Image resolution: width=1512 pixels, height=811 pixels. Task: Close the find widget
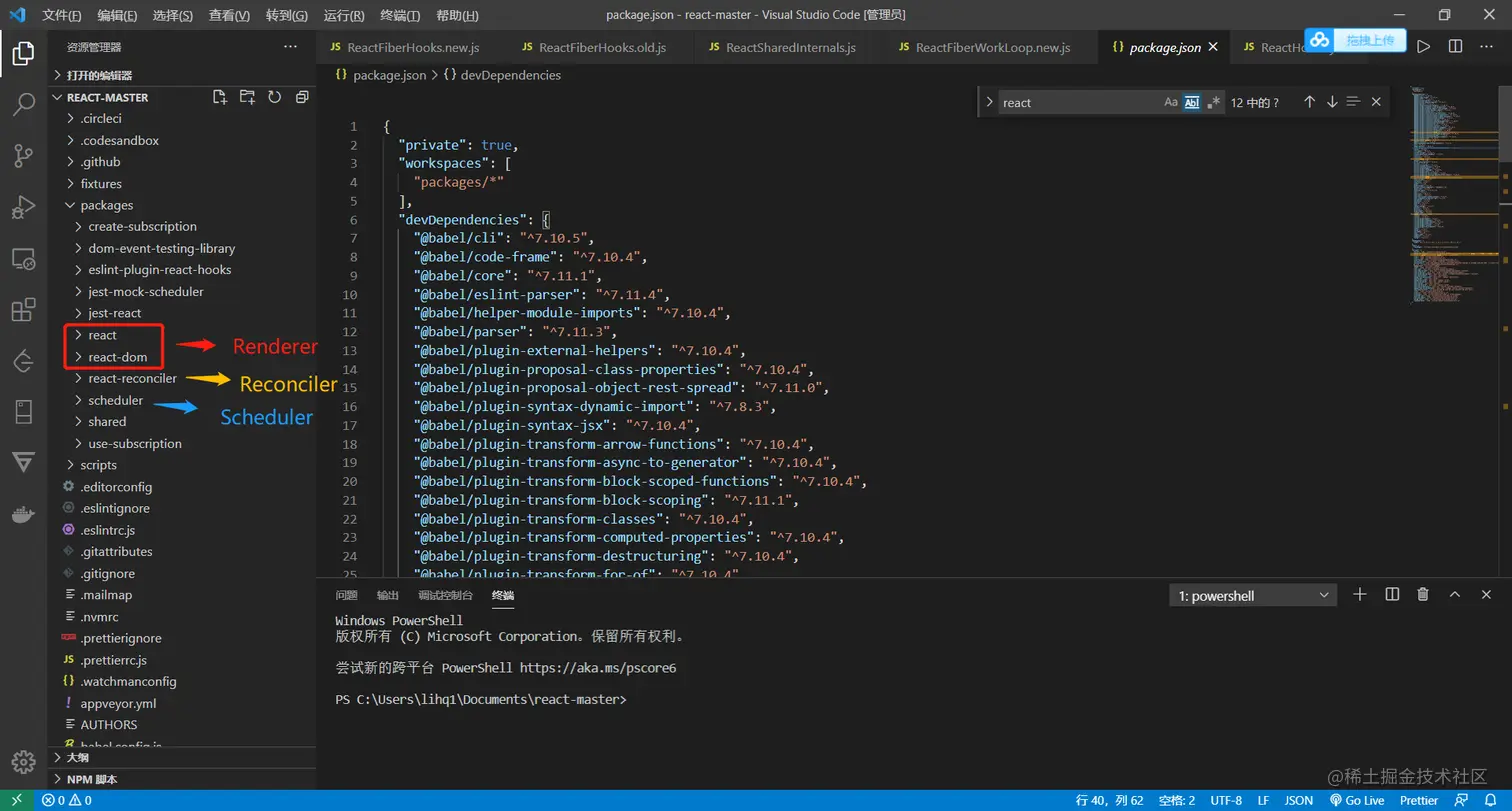tap(1376, 102)
